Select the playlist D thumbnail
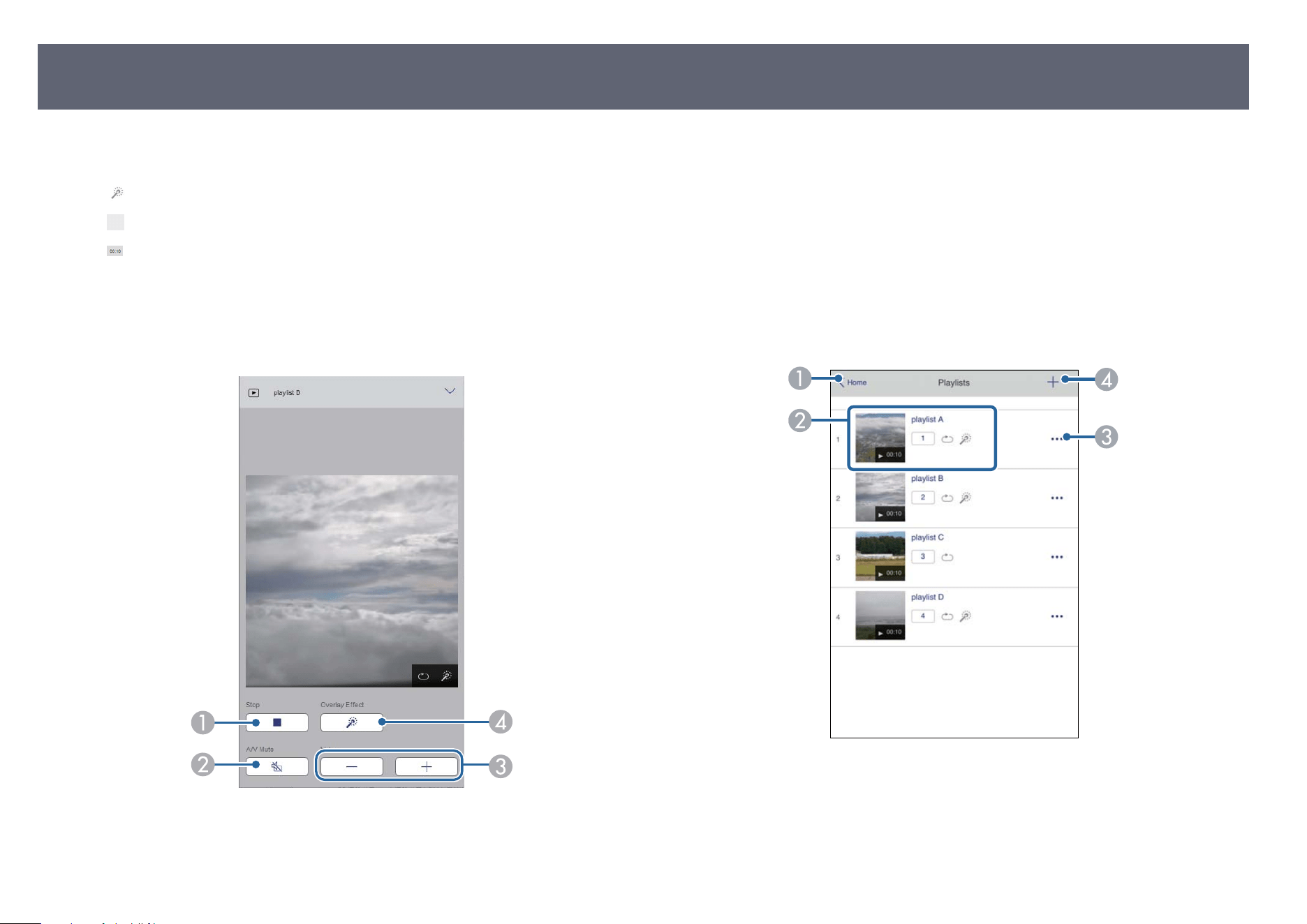The width and height of the screenshot is (1307, 924). 880,616
